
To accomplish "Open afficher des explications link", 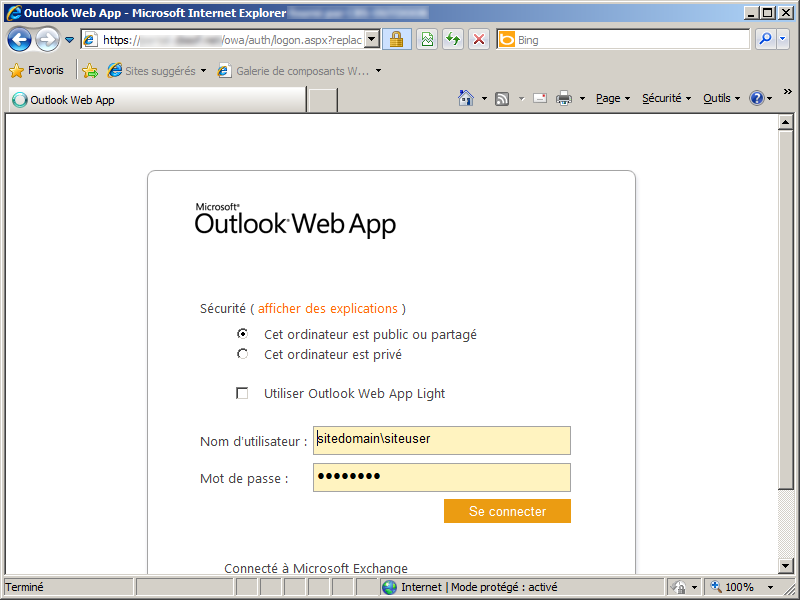I will coord(328,309).
